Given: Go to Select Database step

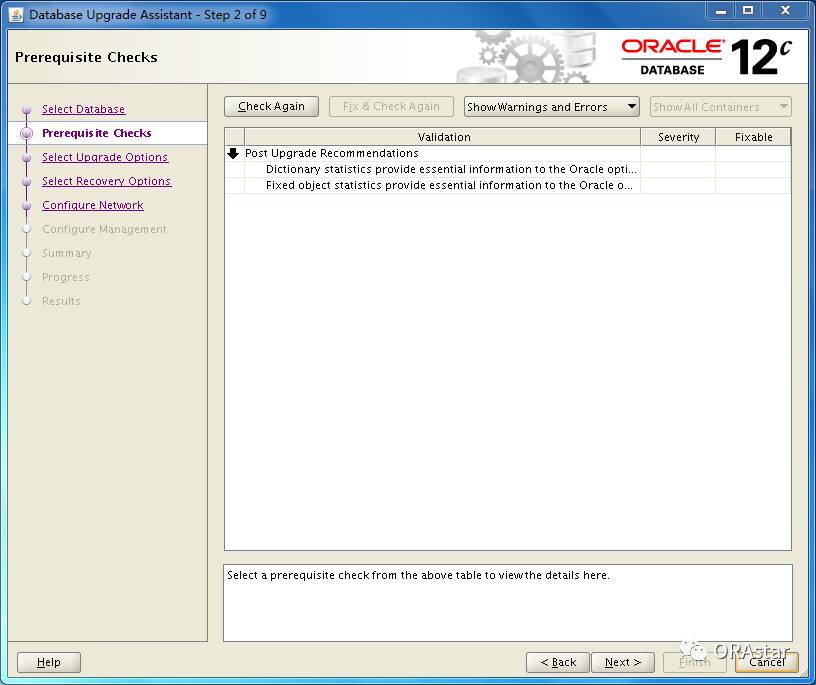Looking at the screenshot, I should click(x=83, y=109).
